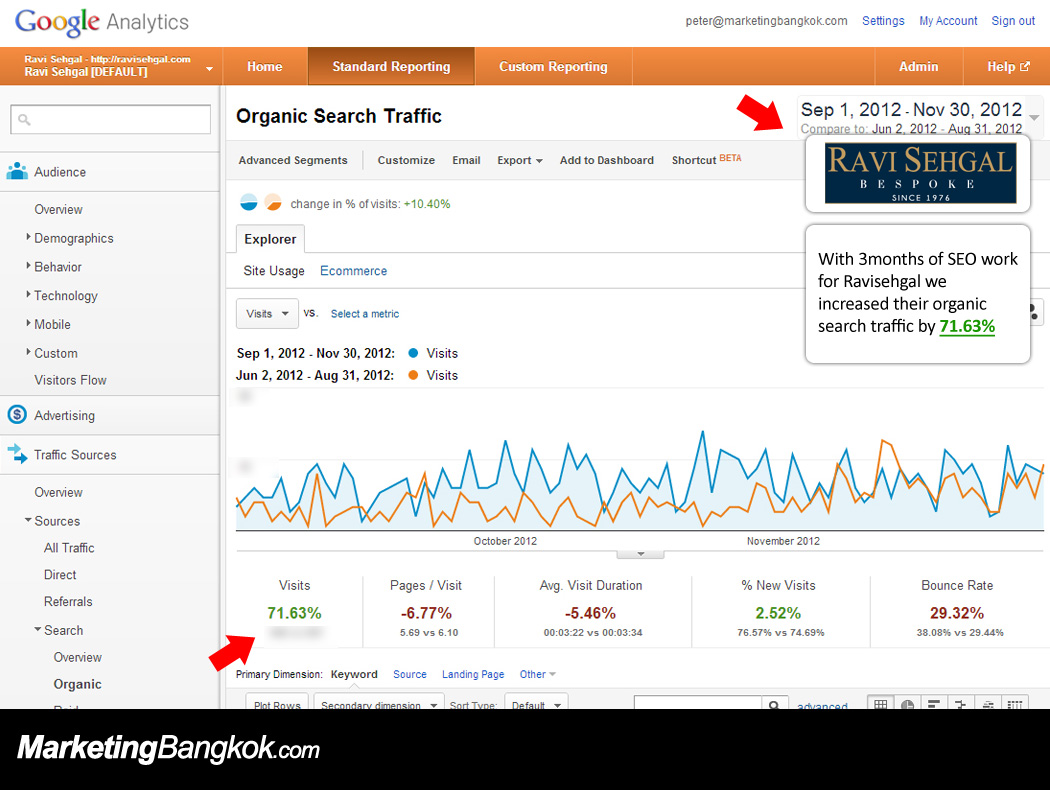Click the Google Analytics logo

(102, 22)
